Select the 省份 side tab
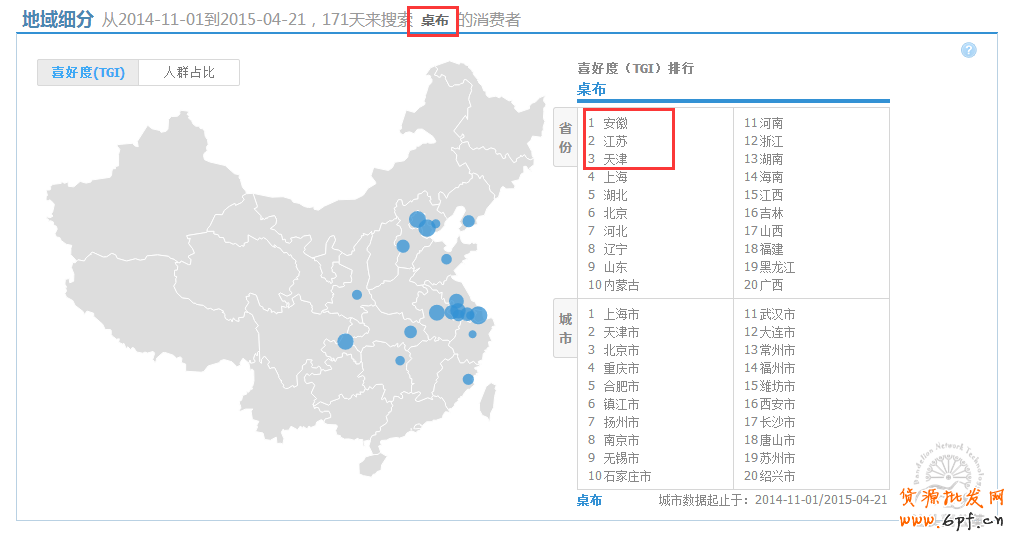Viewport: 1014px width, 542px height. 565,137
